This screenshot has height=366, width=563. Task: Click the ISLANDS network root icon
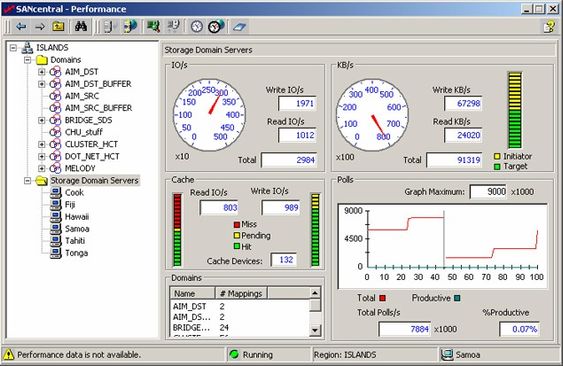[27, 47]
